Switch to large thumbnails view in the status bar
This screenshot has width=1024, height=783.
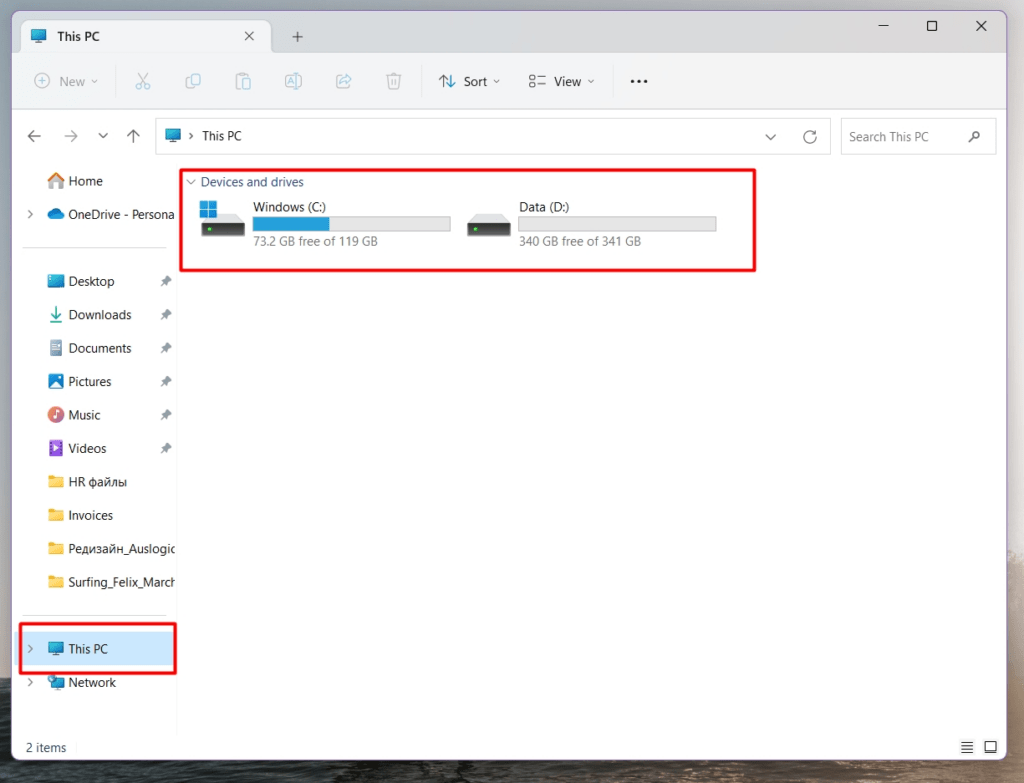click(x=991, y=747)
